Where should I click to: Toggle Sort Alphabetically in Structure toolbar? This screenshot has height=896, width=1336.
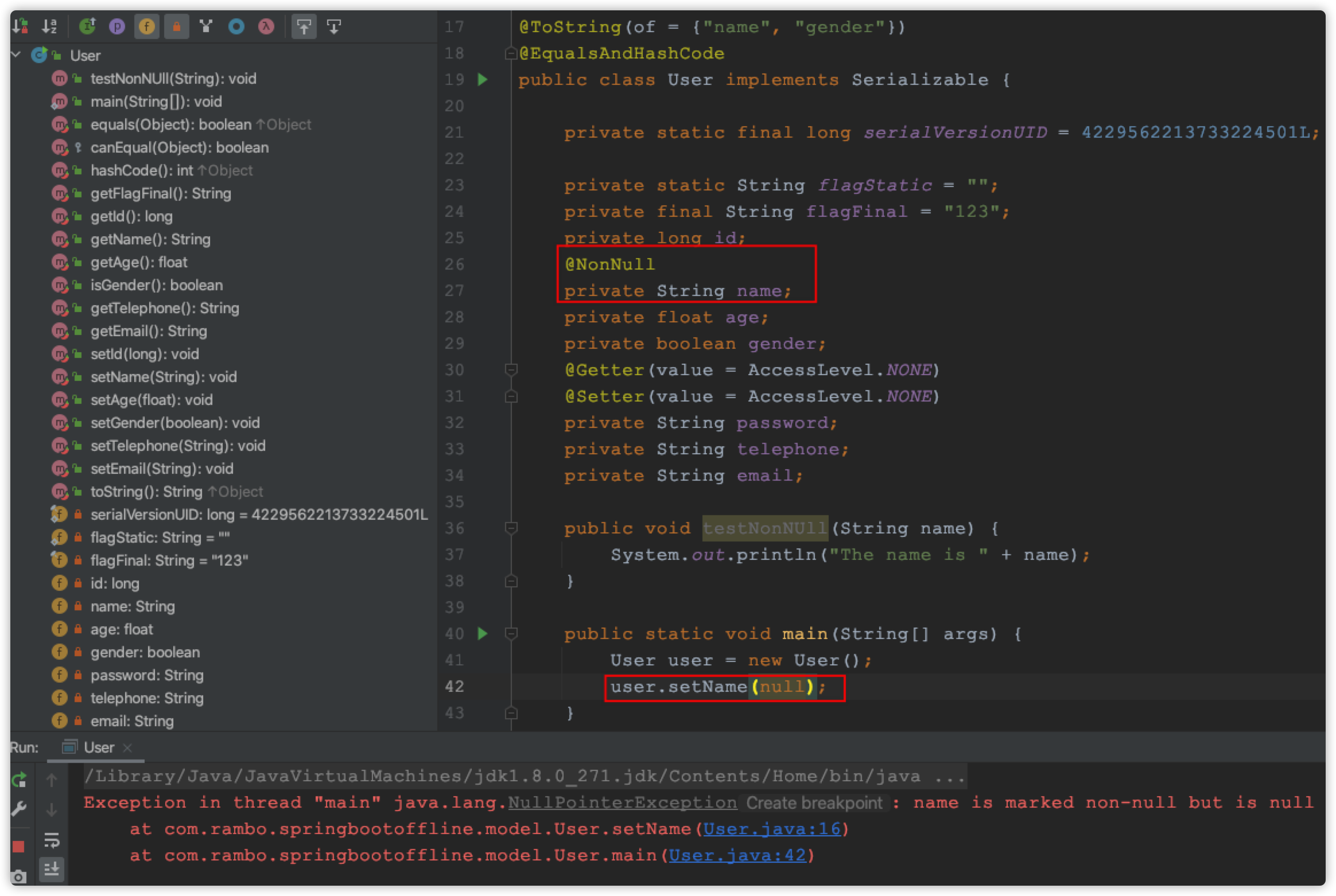tap(50, 26)
